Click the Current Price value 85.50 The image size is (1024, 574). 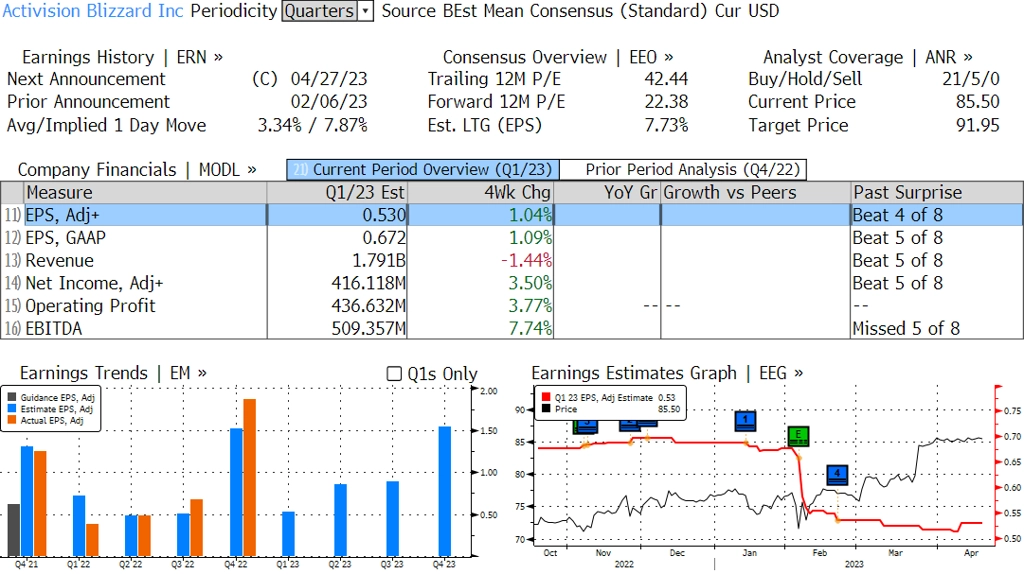click(978, 102)
